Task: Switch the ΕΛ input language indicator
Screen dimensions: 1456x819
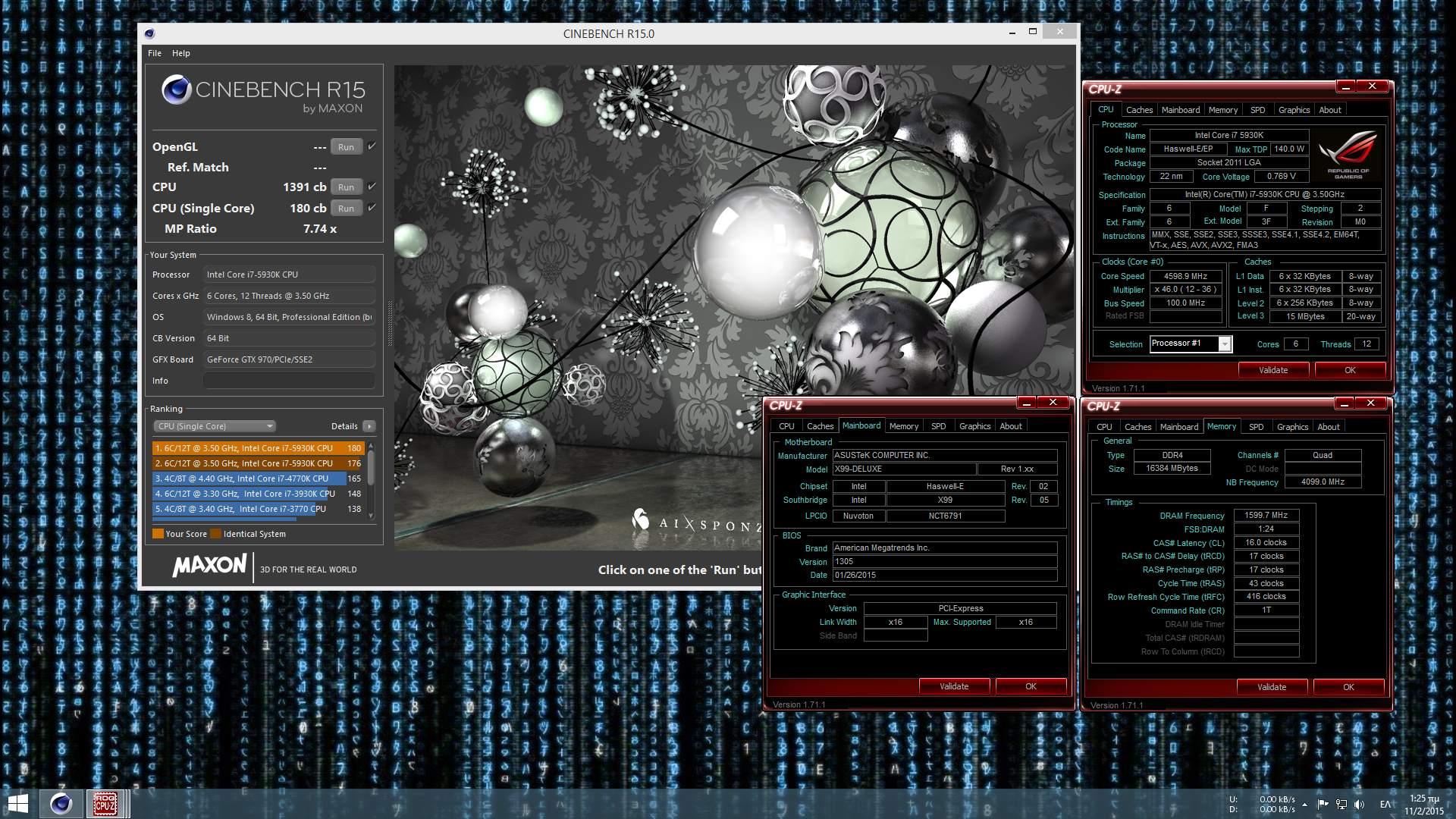Action: [1385, 805]
